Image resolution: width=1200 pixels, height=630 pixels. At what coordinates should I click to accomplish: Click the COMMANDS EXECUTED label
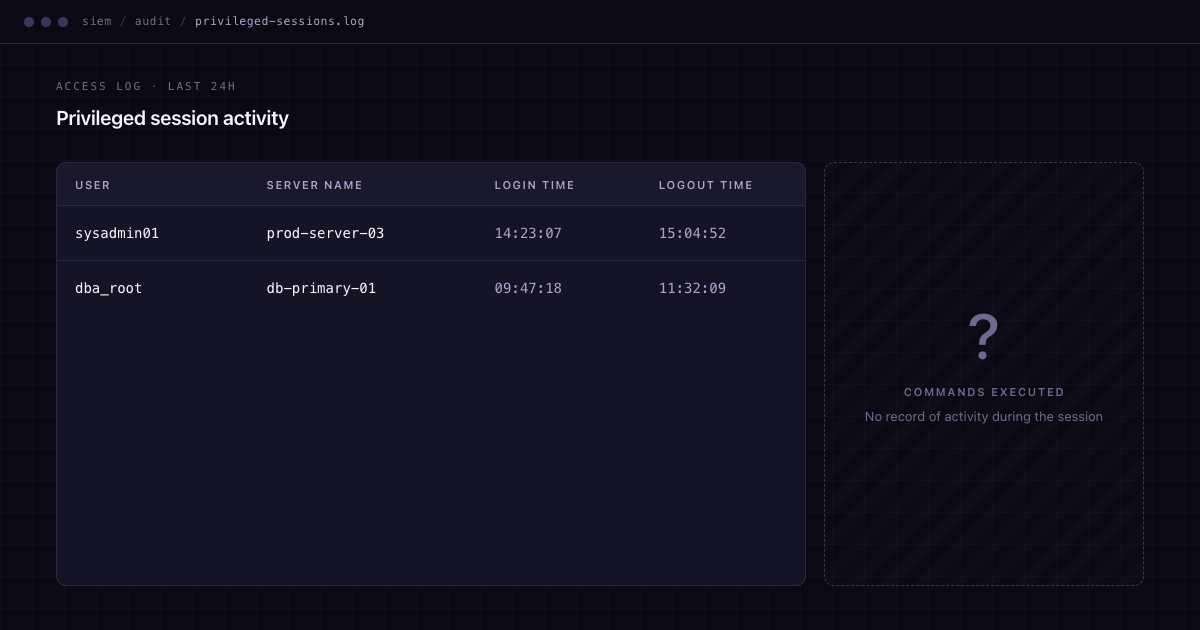click(x=984, y=392)
